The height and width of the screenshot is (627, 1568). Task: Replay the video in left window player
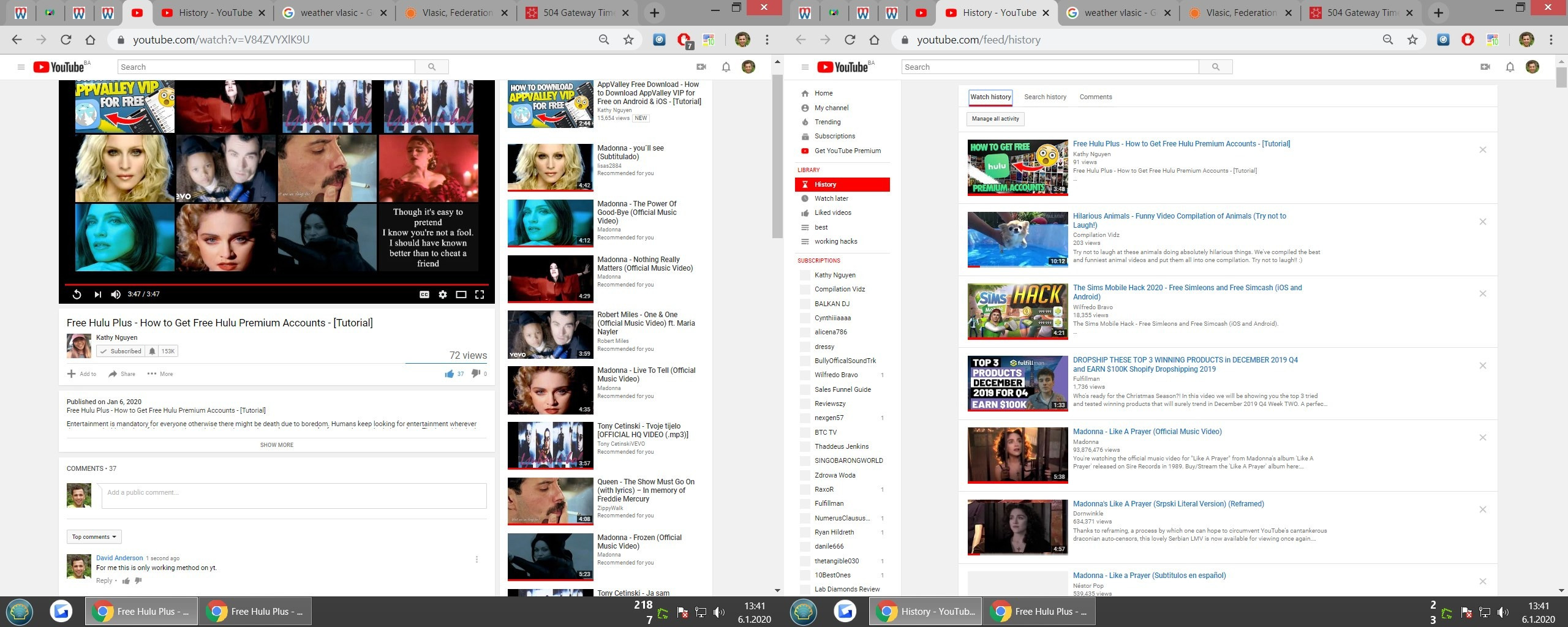(x=77, y=295)
